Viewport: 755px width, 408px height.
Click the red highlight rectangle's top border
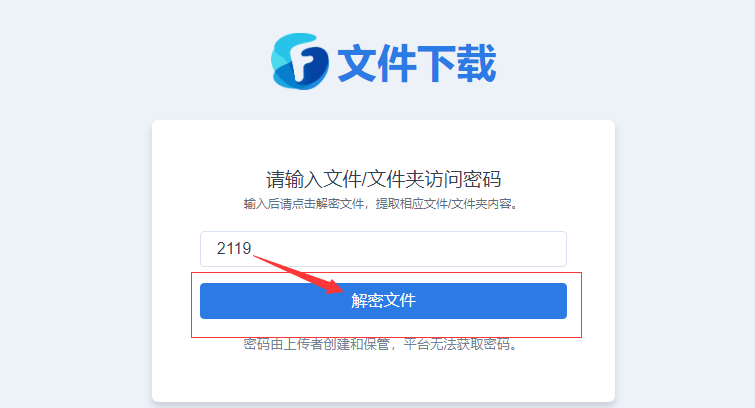click(386, 273)
